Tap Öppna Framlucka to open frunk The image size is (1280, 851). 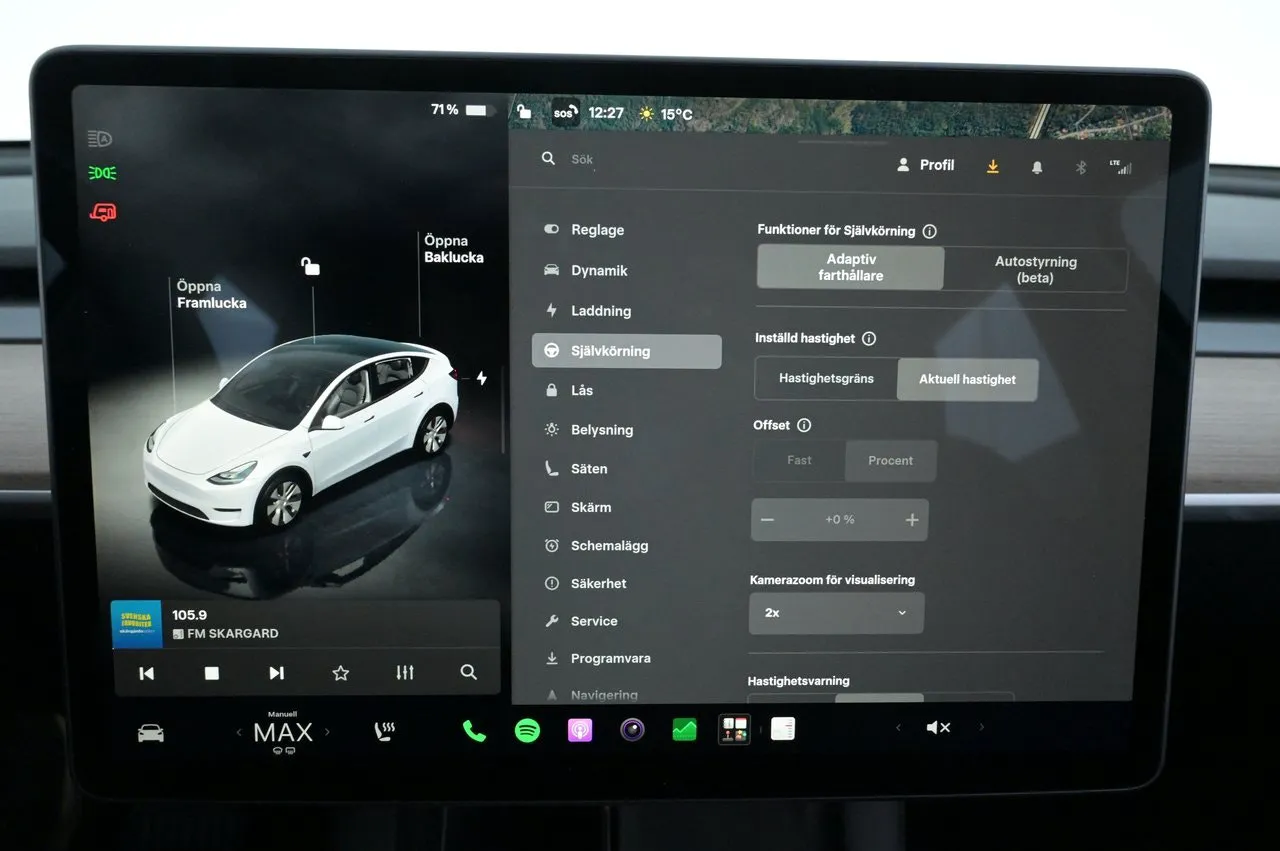point(211,294)
